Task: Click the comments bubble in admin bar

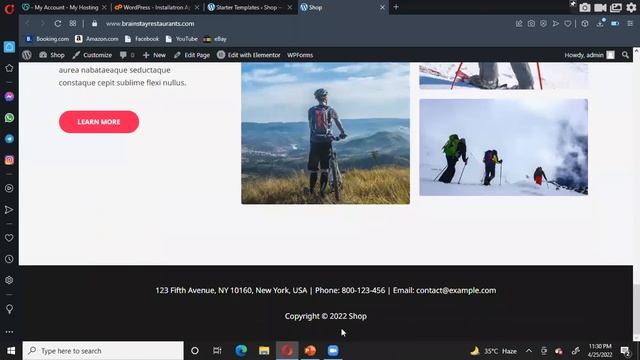Action: (x=127, y=55)
